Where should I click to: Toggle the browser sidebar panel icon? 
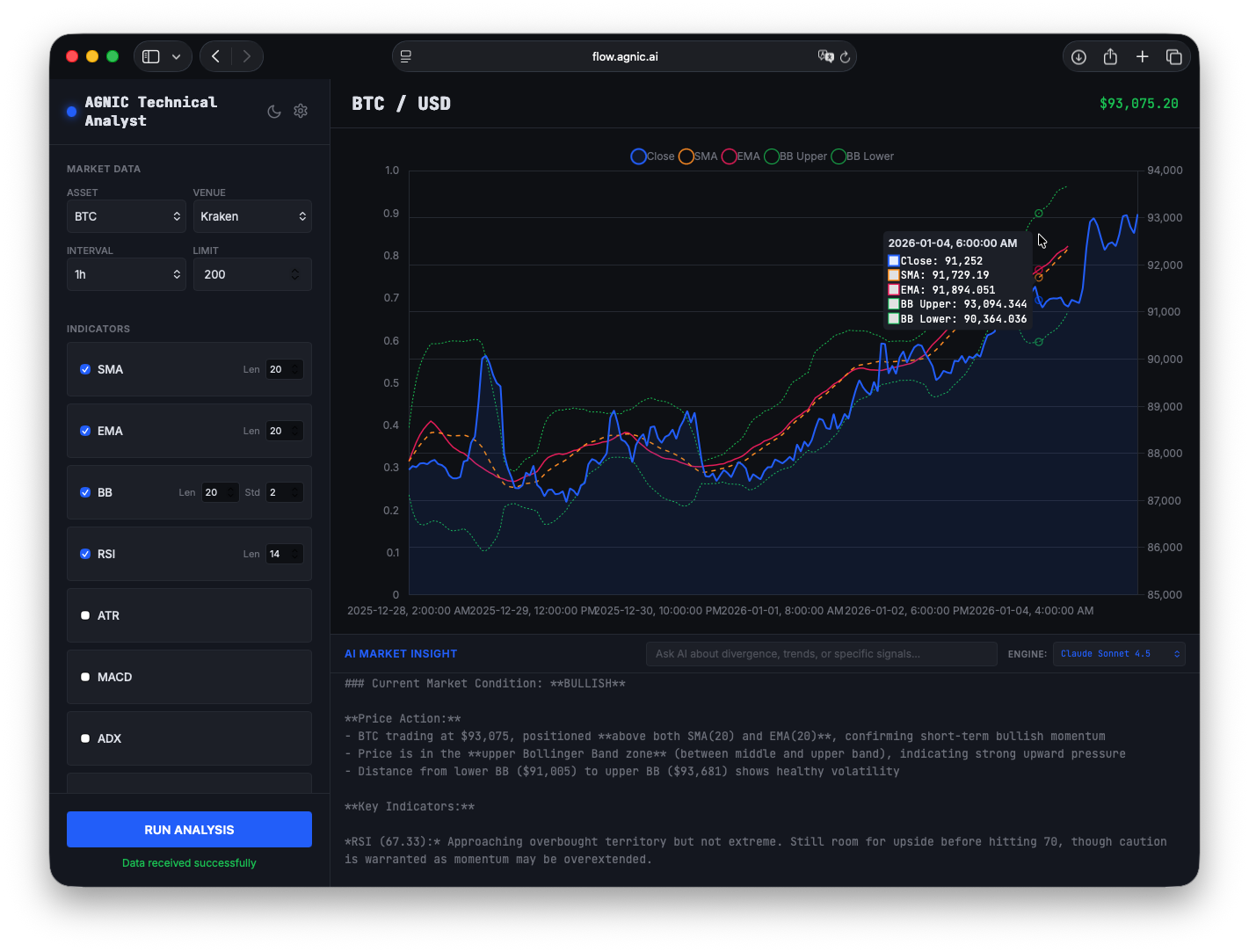pos(150,55)
